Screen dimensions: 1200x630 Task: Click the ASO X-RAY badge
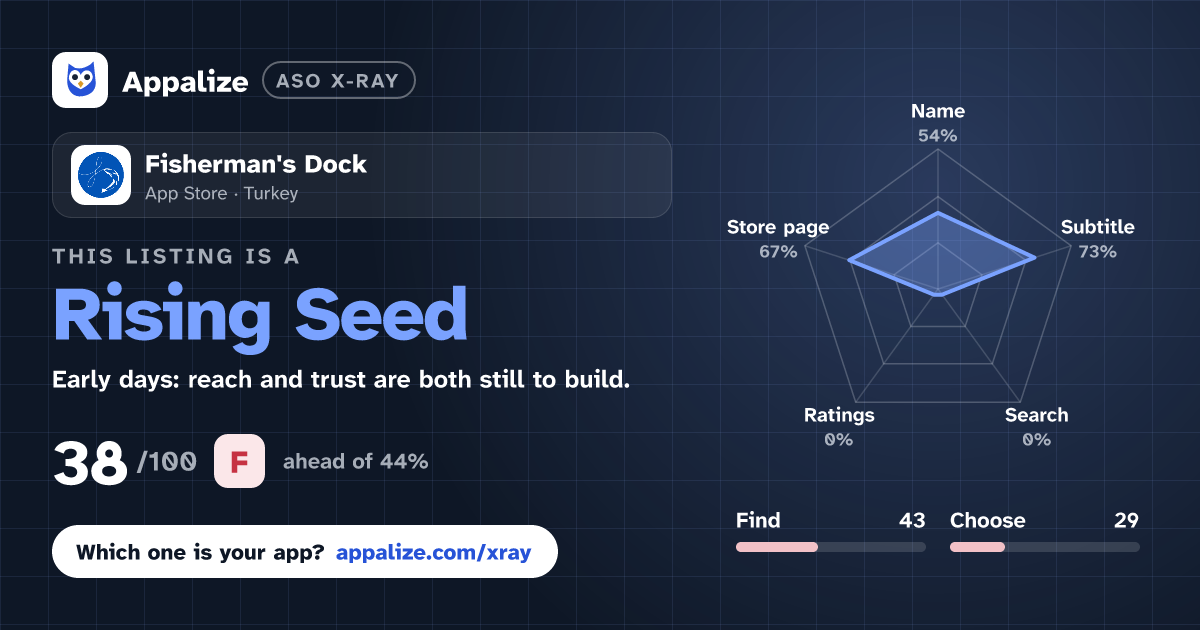(338, 81)
